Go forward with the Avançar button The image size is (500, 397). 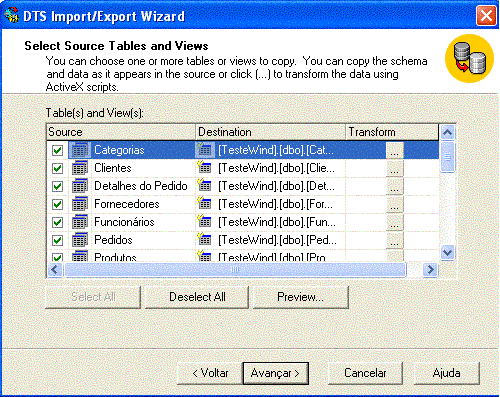point(276,373)
